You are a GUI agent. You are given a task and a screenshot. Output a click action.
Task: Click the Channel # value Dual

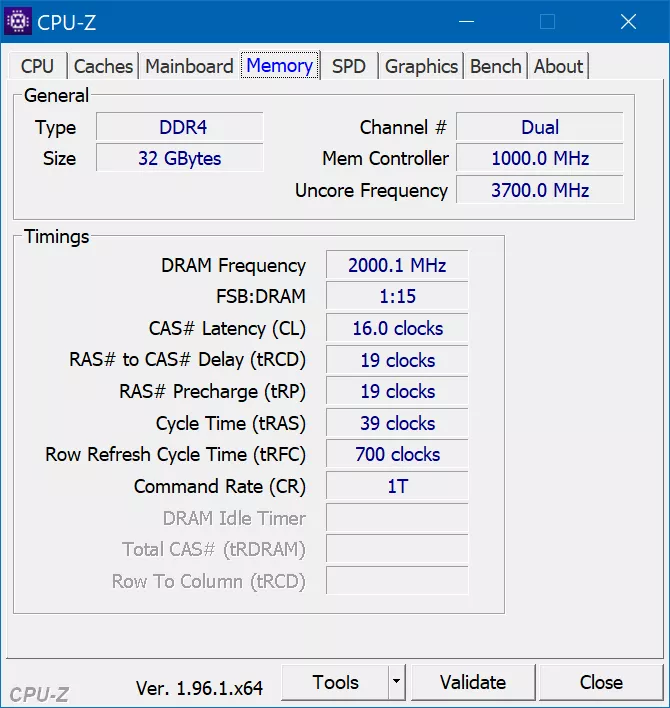point(540,127)
